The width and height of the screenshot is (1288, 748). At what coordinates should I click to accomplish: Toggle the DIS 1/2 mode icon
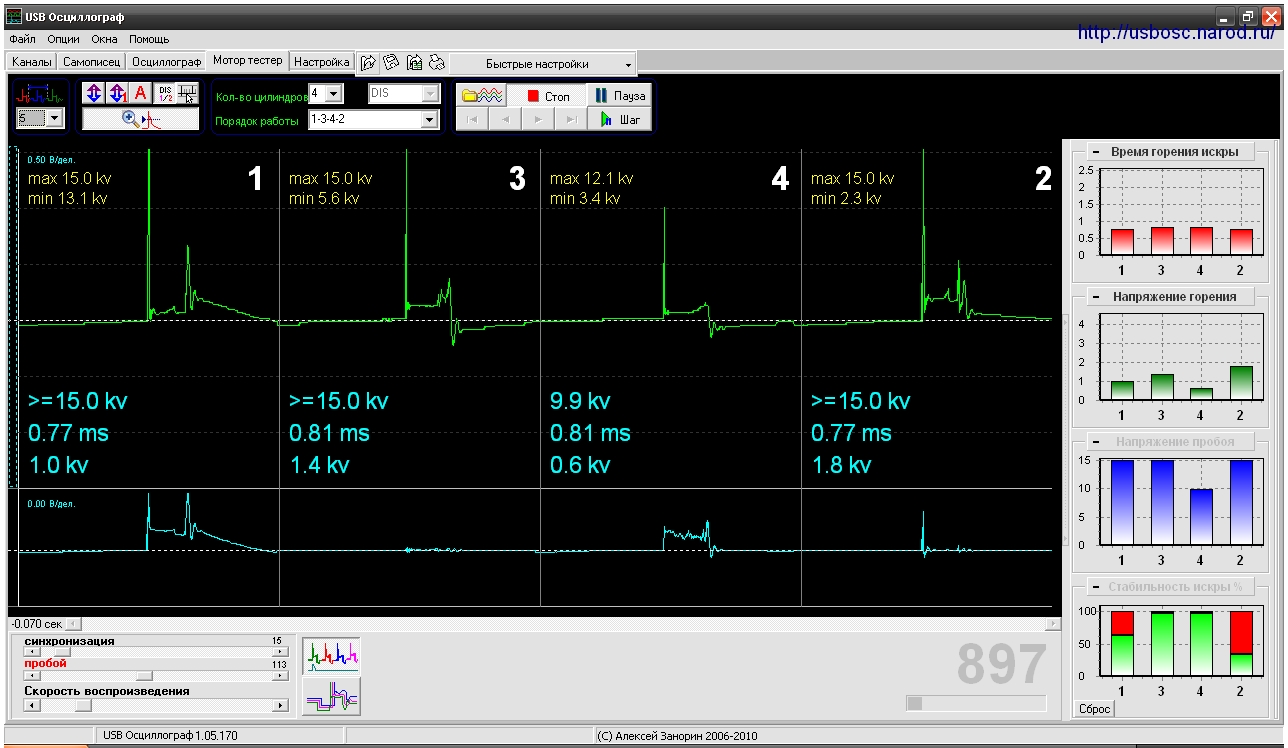tap(164, 93)
